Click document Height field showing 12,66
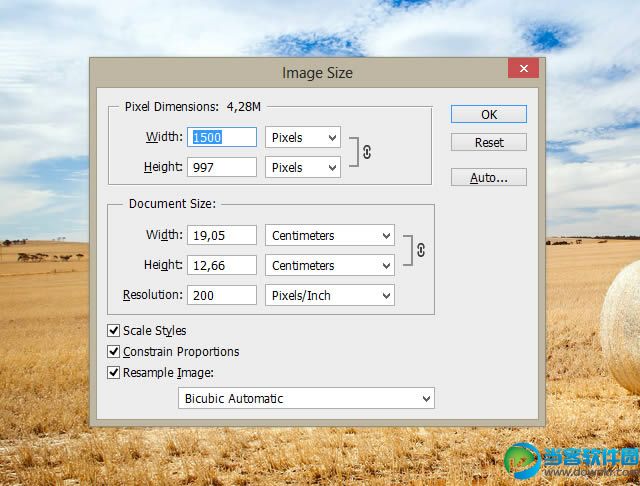Image resolution: width=640 pixels, height=486 pixels. 222,265
